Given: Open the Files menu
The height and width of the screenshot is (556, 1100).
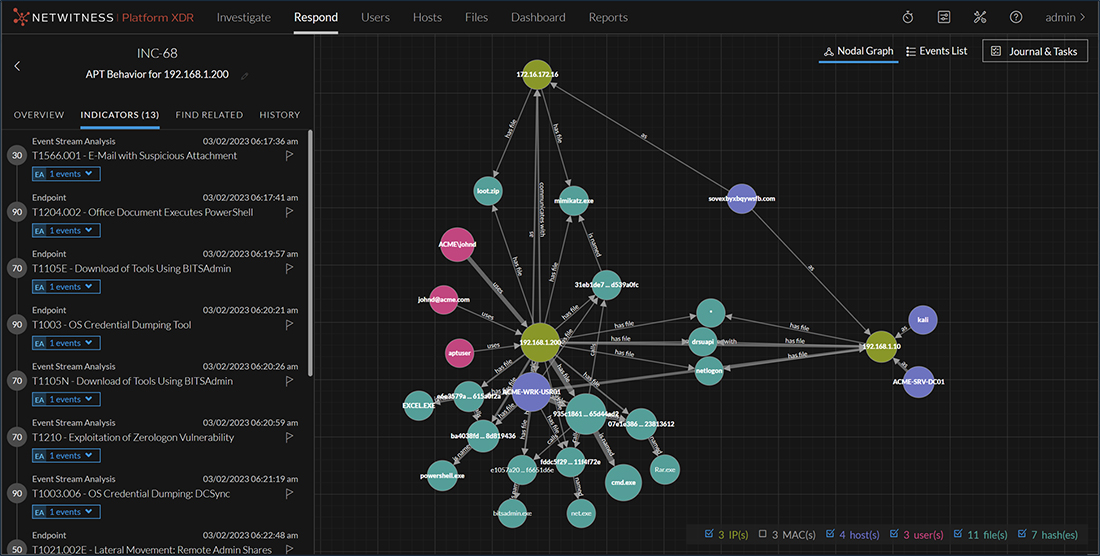Looking at the screenshot, I should 476,18.
